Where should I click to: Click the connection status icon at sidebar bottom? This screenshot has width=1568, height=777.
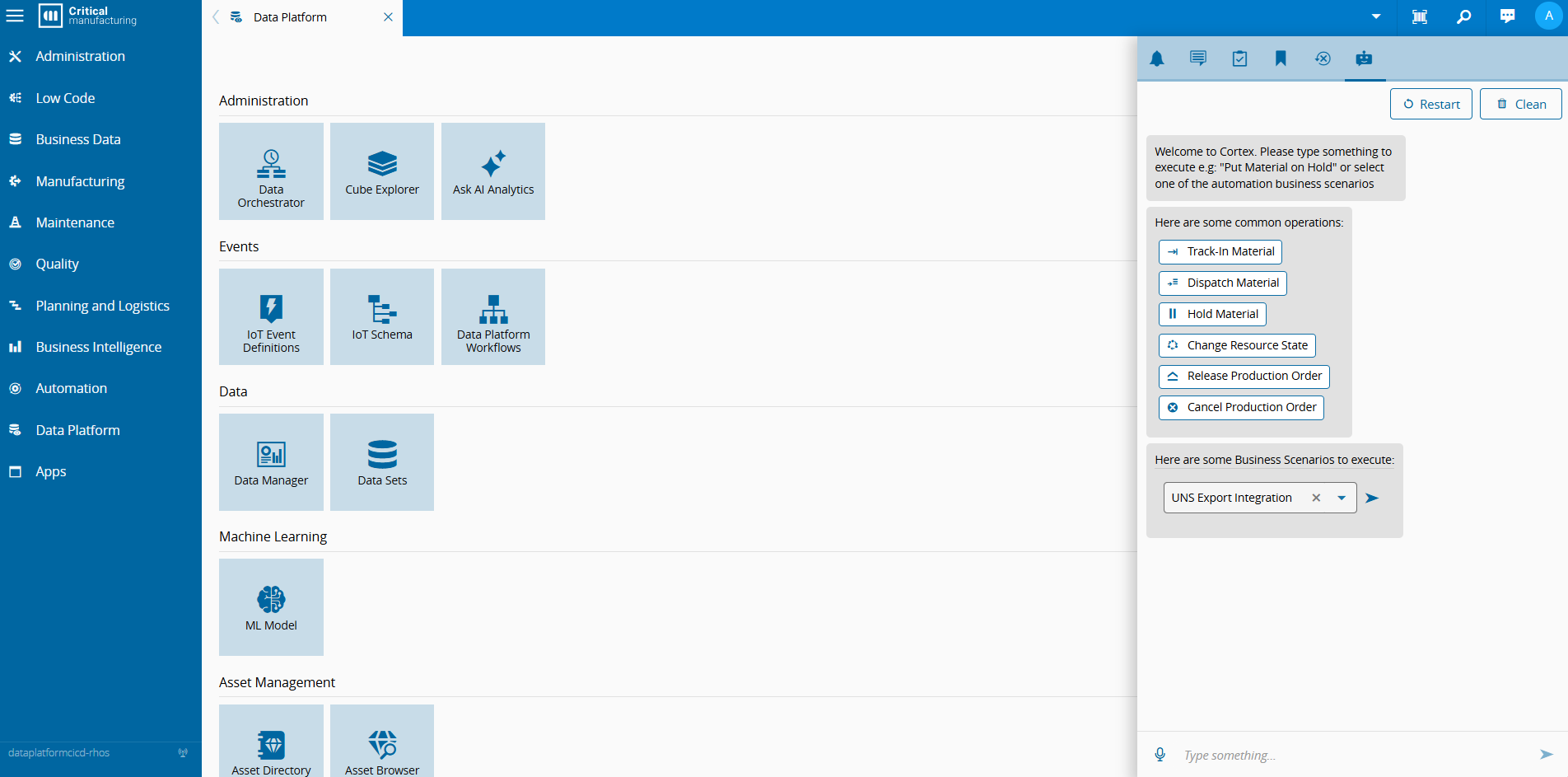click(x=183, y=753)
